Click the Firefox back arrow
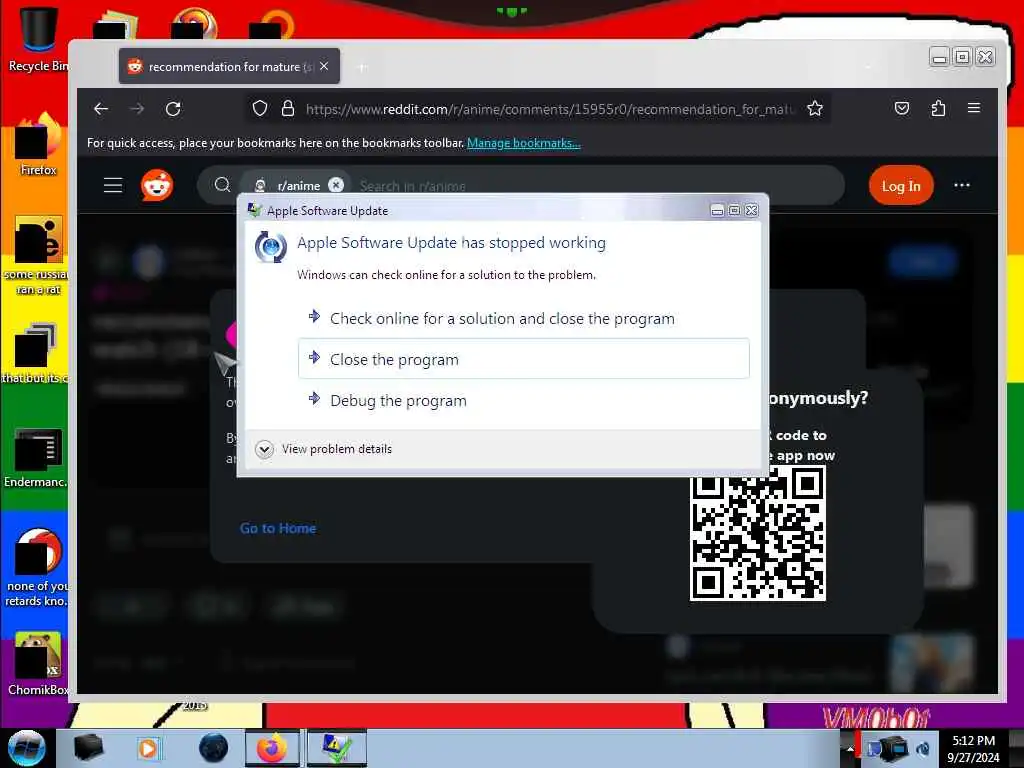This screenshot has width=1024, height=768. (101, 108)
